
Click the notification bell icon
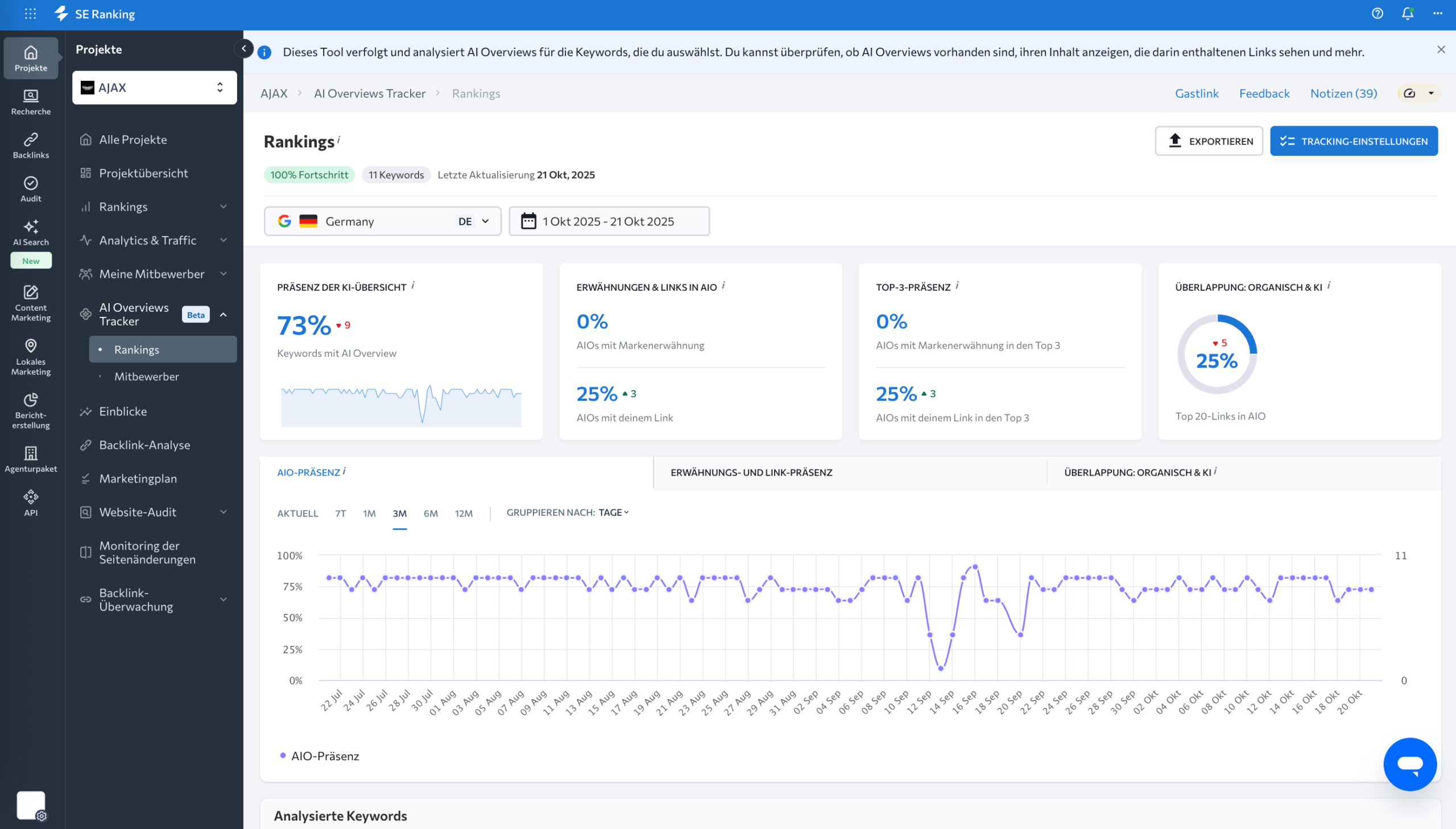click(x=1407, y=14)
